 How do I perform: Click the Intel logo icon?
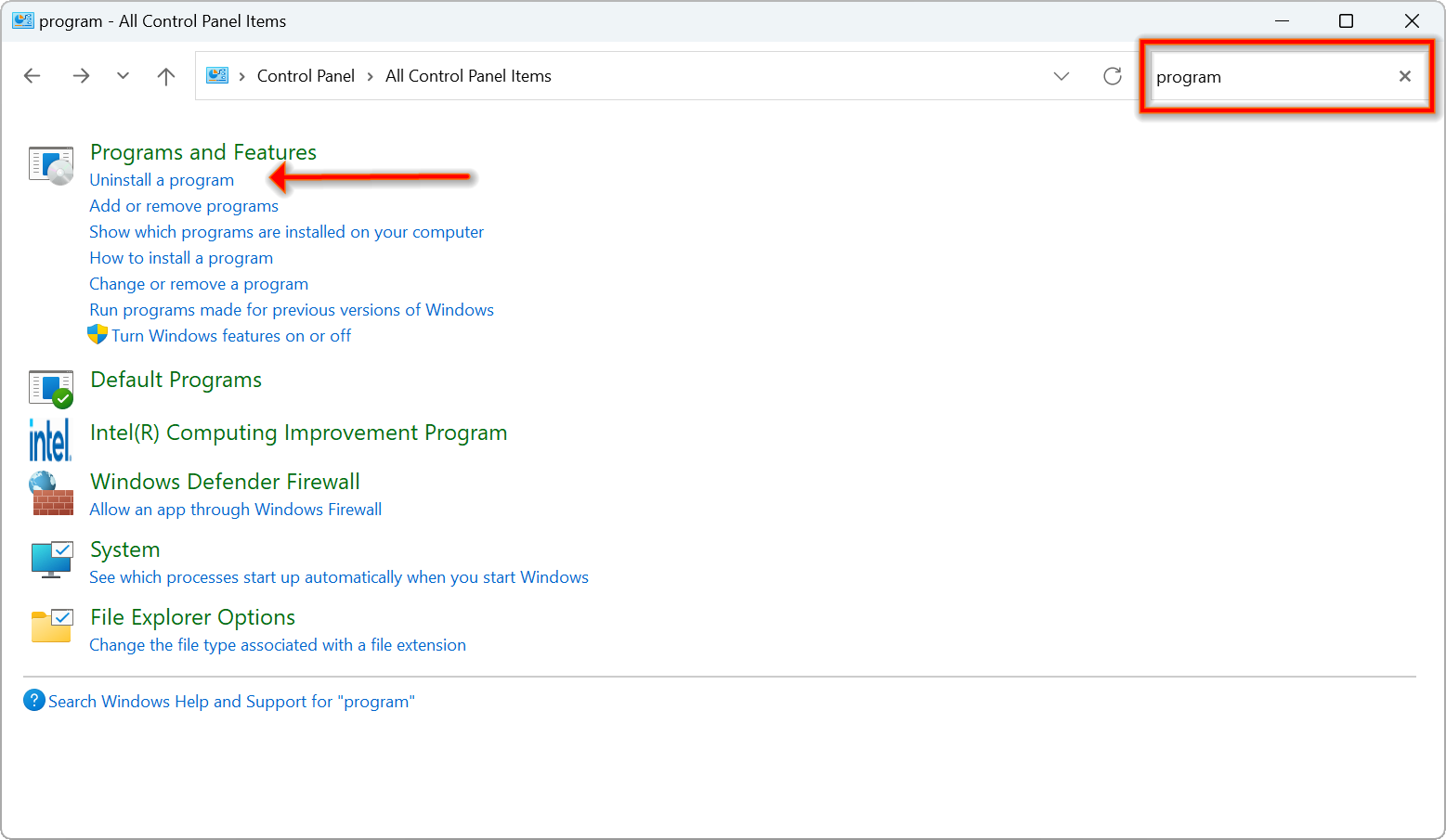(x=50, y=440)
